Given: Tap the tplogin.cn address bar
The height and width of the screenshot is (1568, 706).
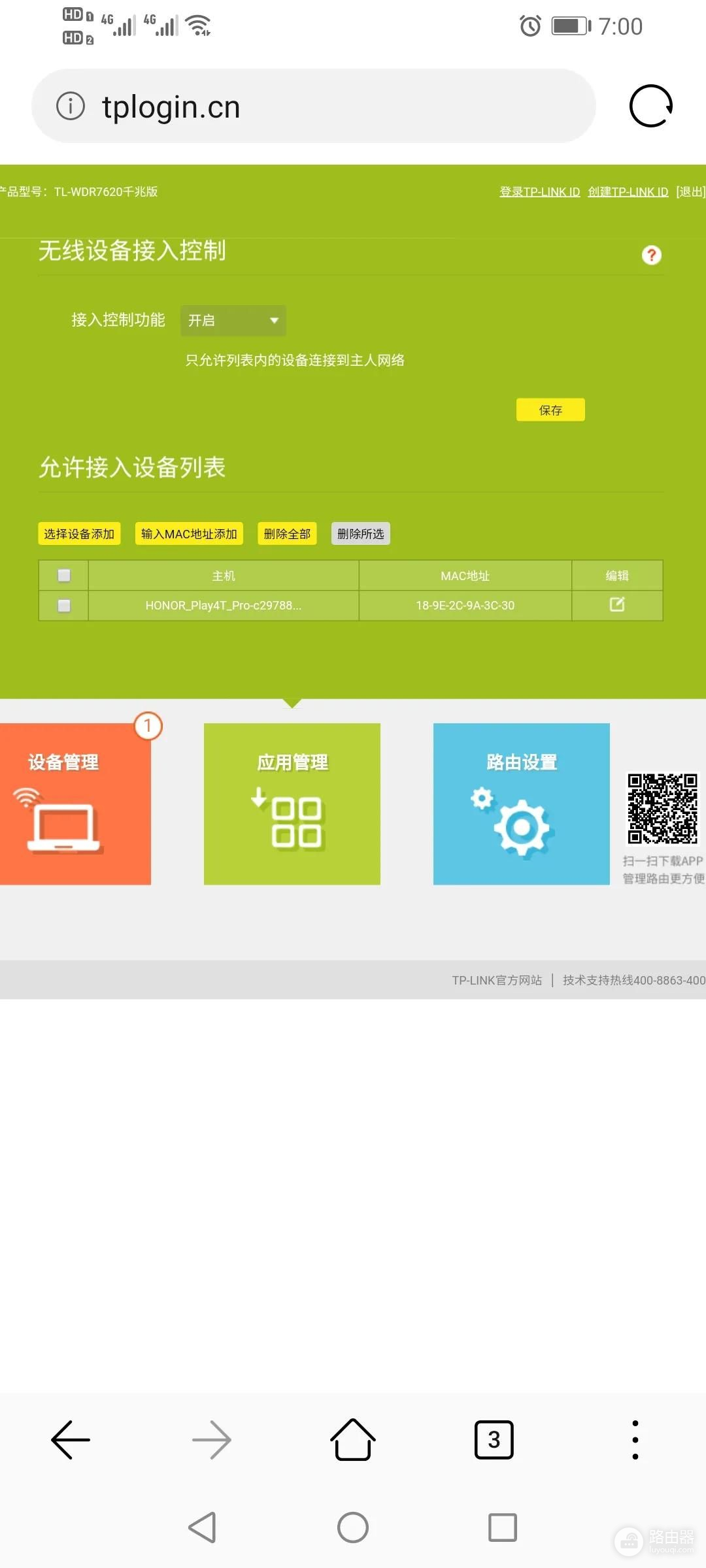Looking at the screenshot, I should click(x=314, y=106).
